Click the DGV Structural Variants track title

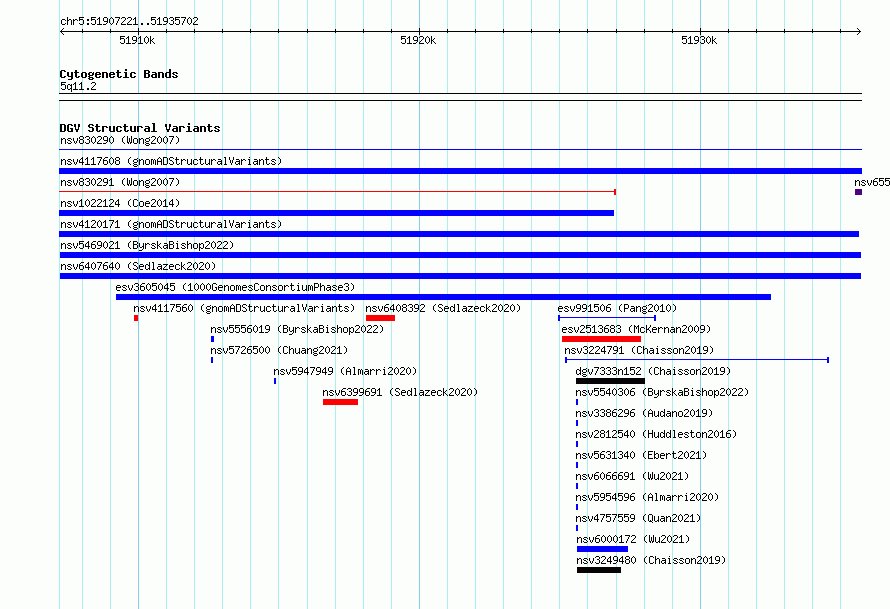point(140,128)
